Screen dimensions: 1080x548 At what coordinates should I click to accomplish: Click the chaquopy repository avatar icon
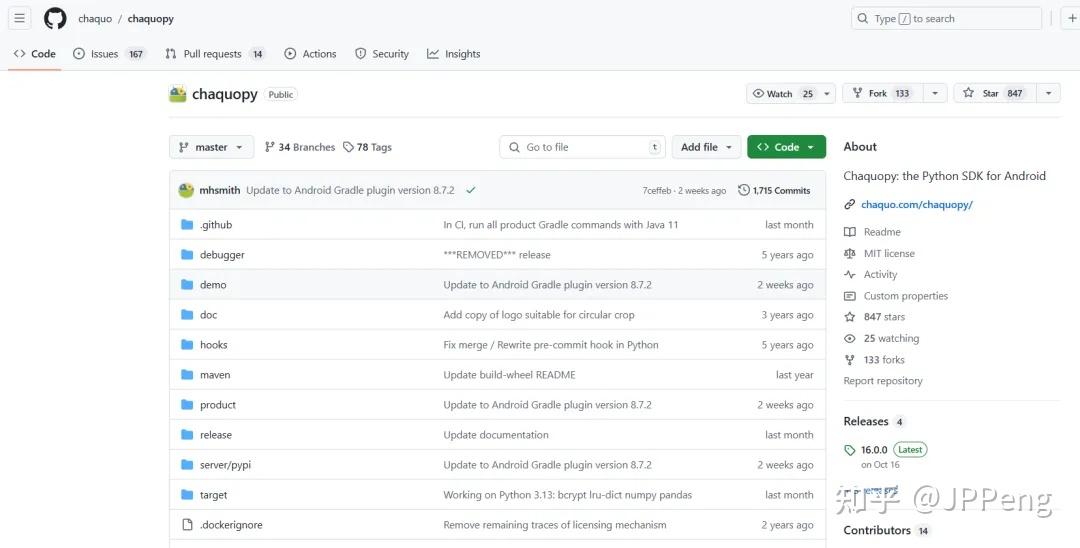pyautogui.click(x=178, y=94)
